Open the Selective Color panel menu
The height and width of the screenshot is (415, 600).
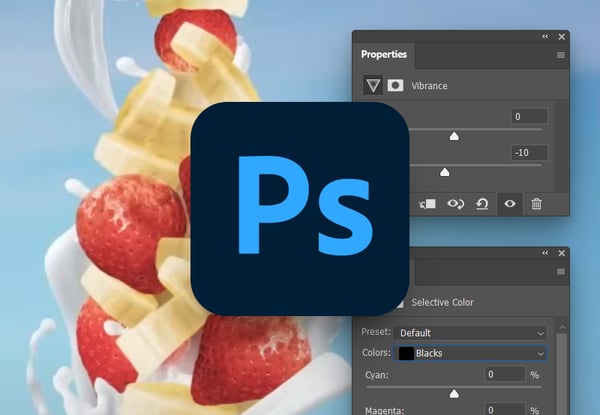(561, 272)
